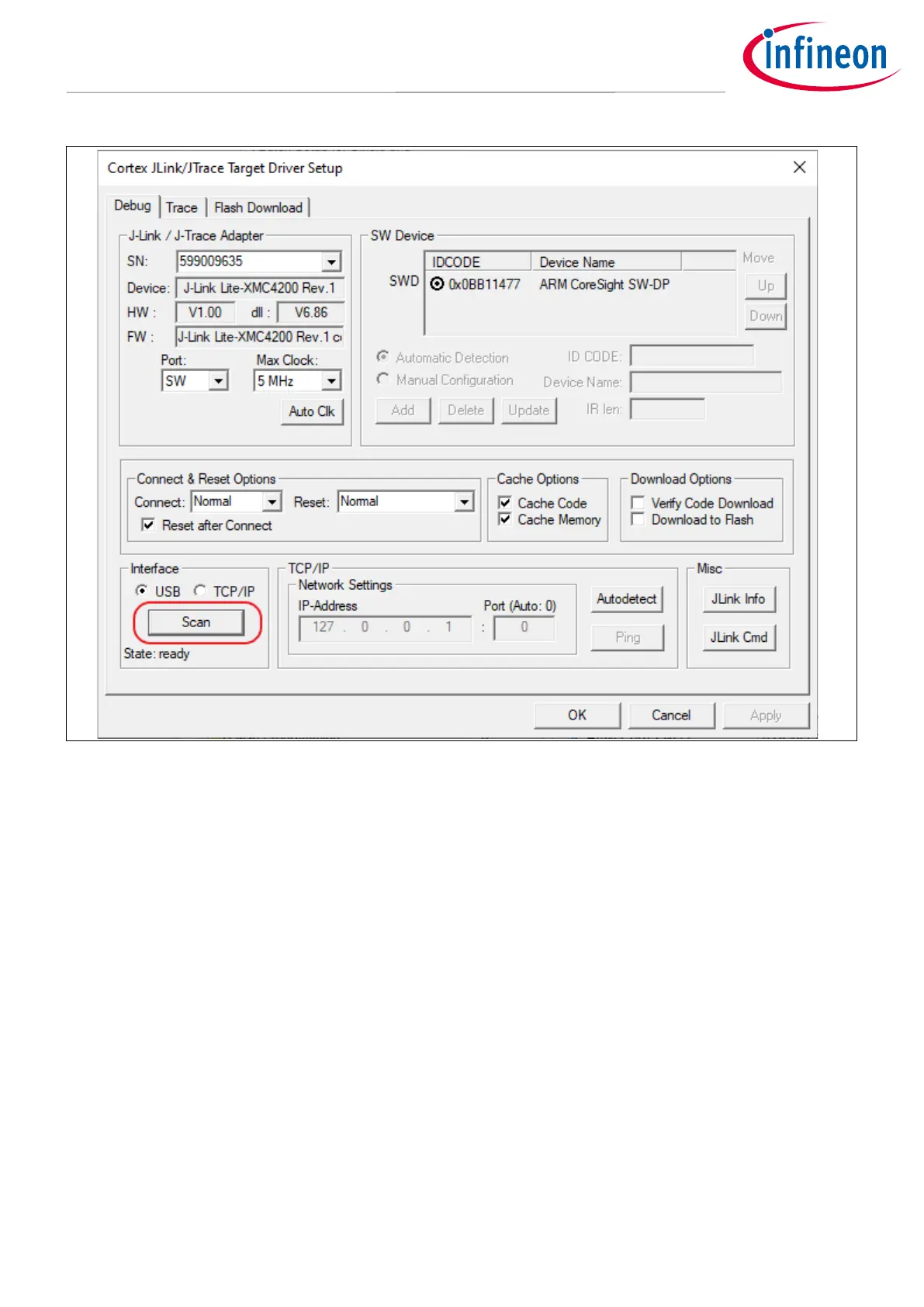This screenshot has width=924, height=1307.
Task: Expand the Port SW dropdown
Action: coord(219,381)
